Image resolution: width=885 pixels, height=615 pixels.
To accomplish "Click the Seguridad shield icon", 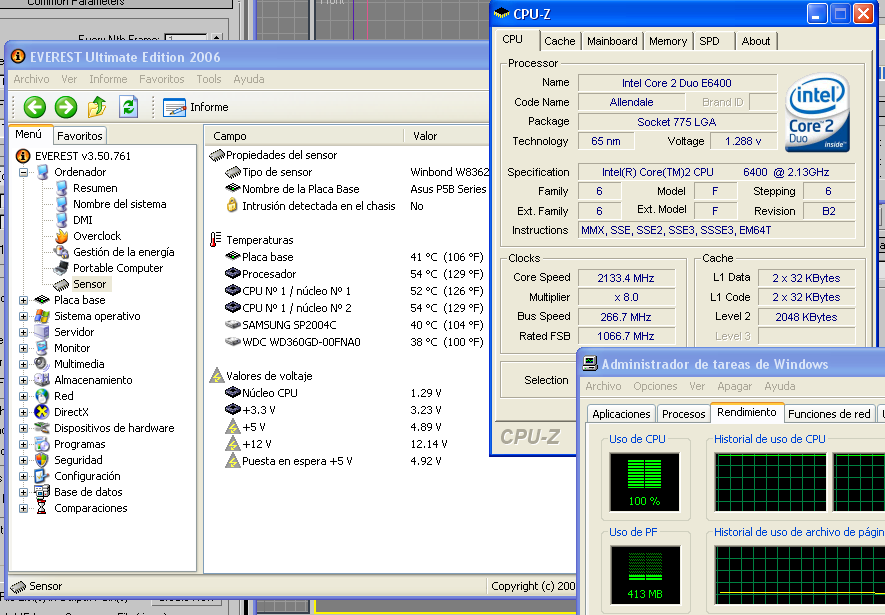I will [42, 460].
